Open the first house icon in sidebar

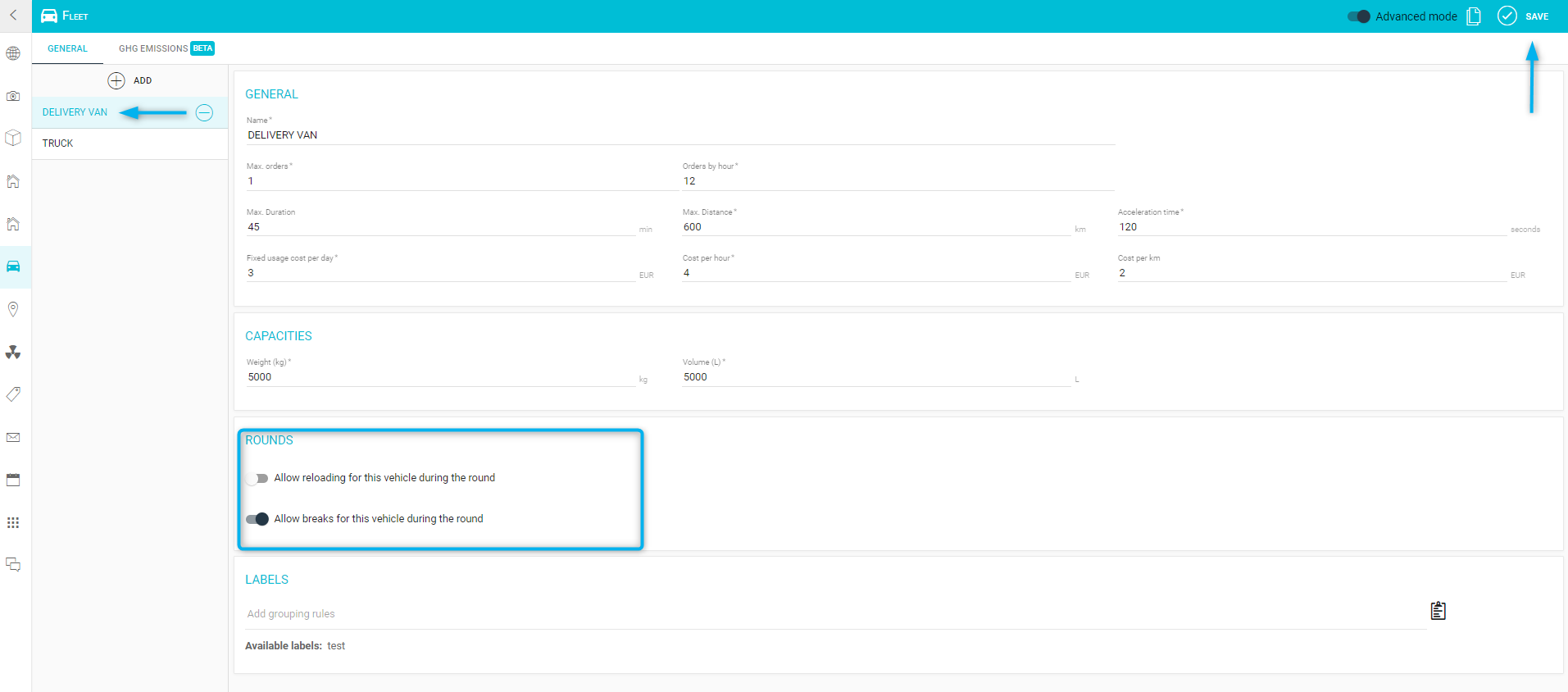click(13, 181)
